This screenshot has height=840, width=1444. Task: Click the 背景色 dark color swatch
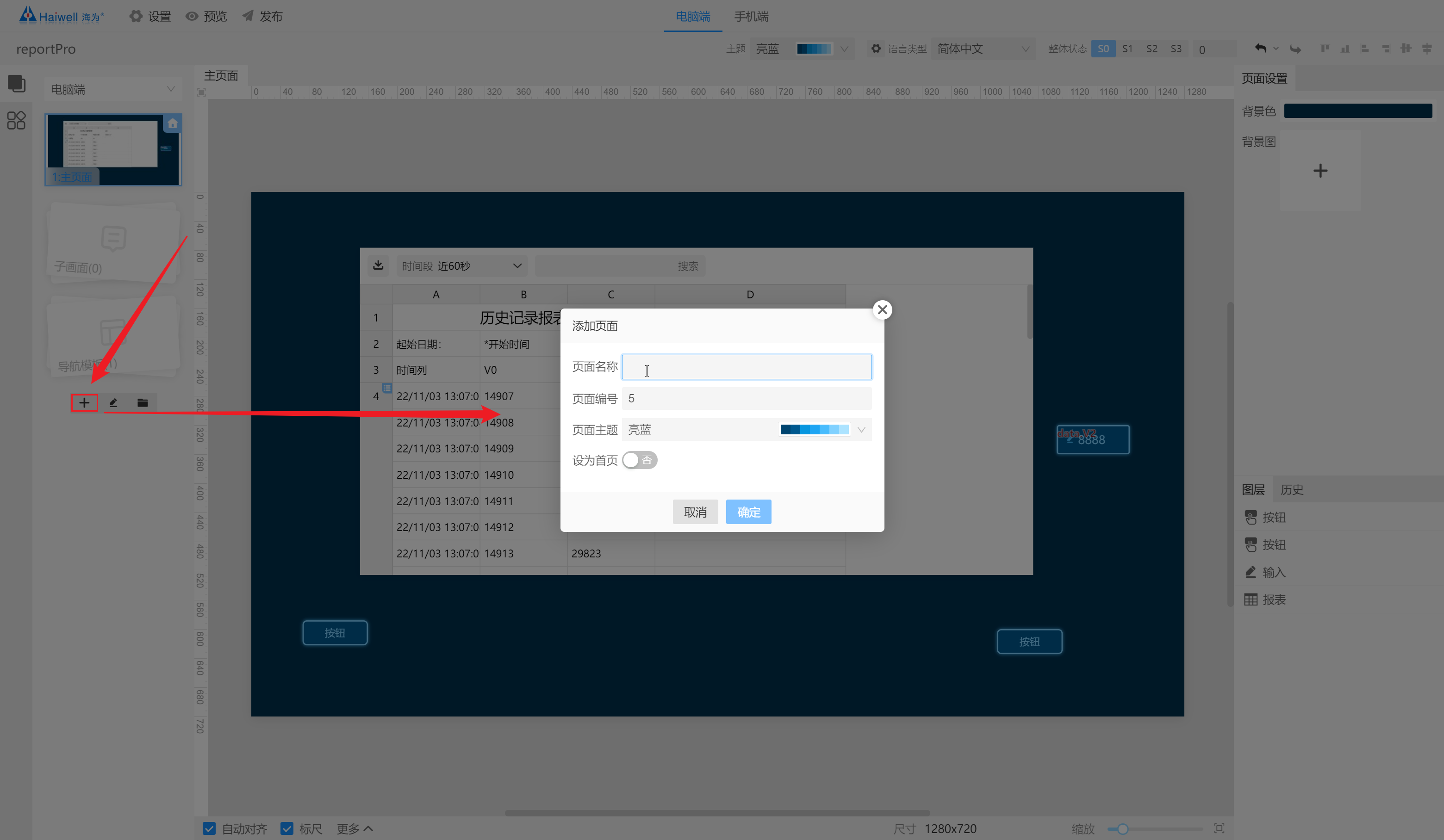(1357, 111)
